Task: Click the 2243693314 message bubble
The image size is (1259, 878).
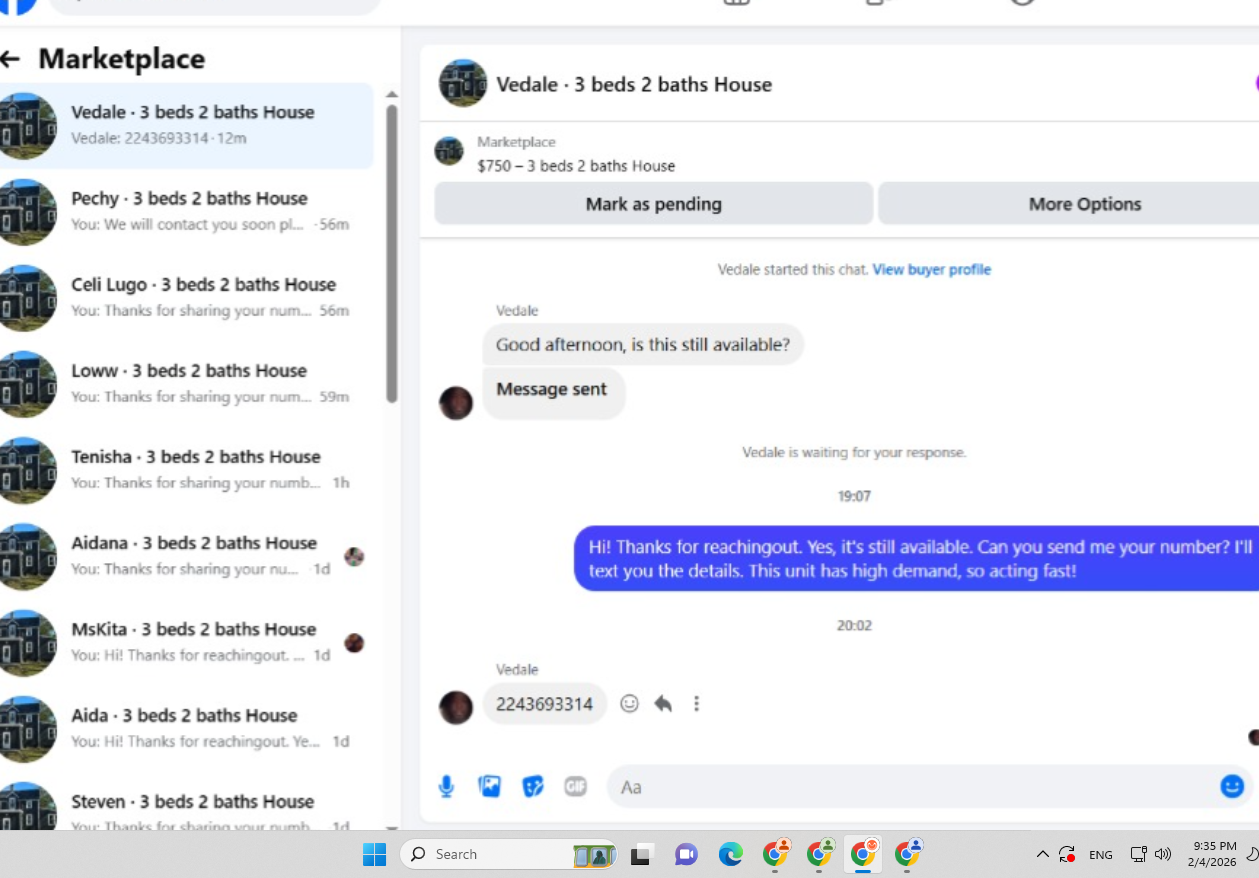Action: tap(545, 704)
